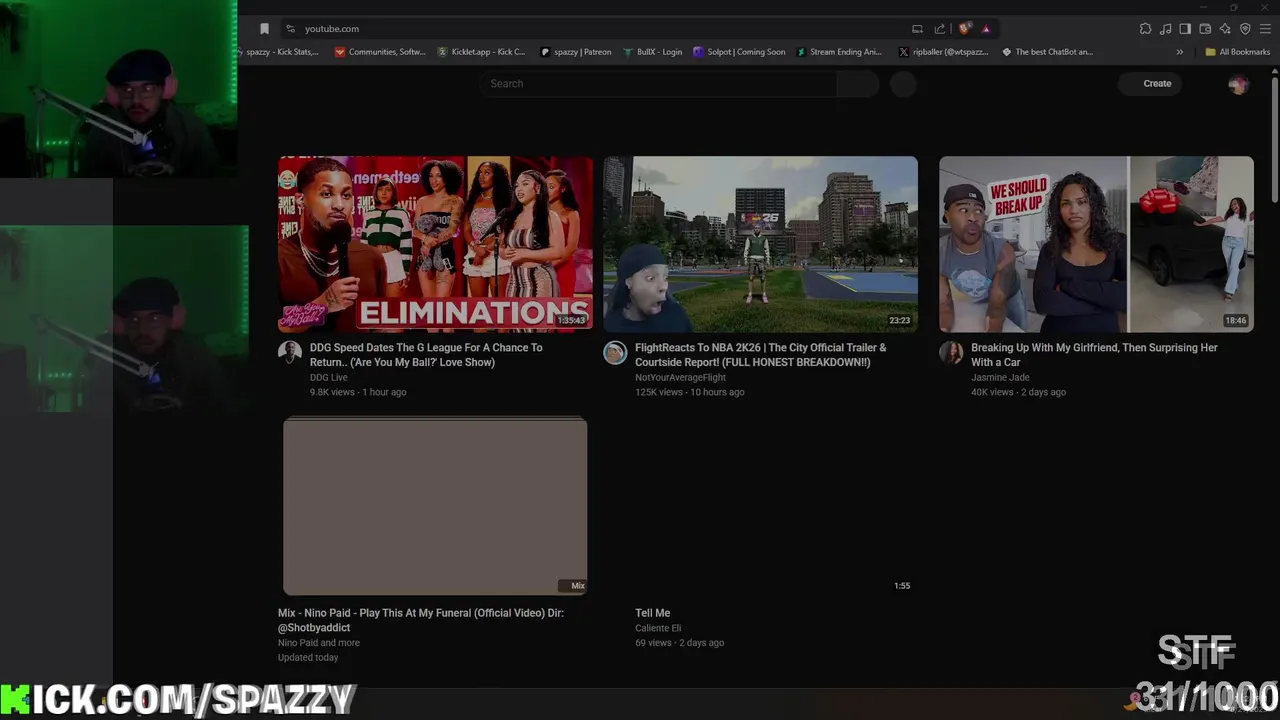Open the browser extensions puzzle icon

(1145, 29)
